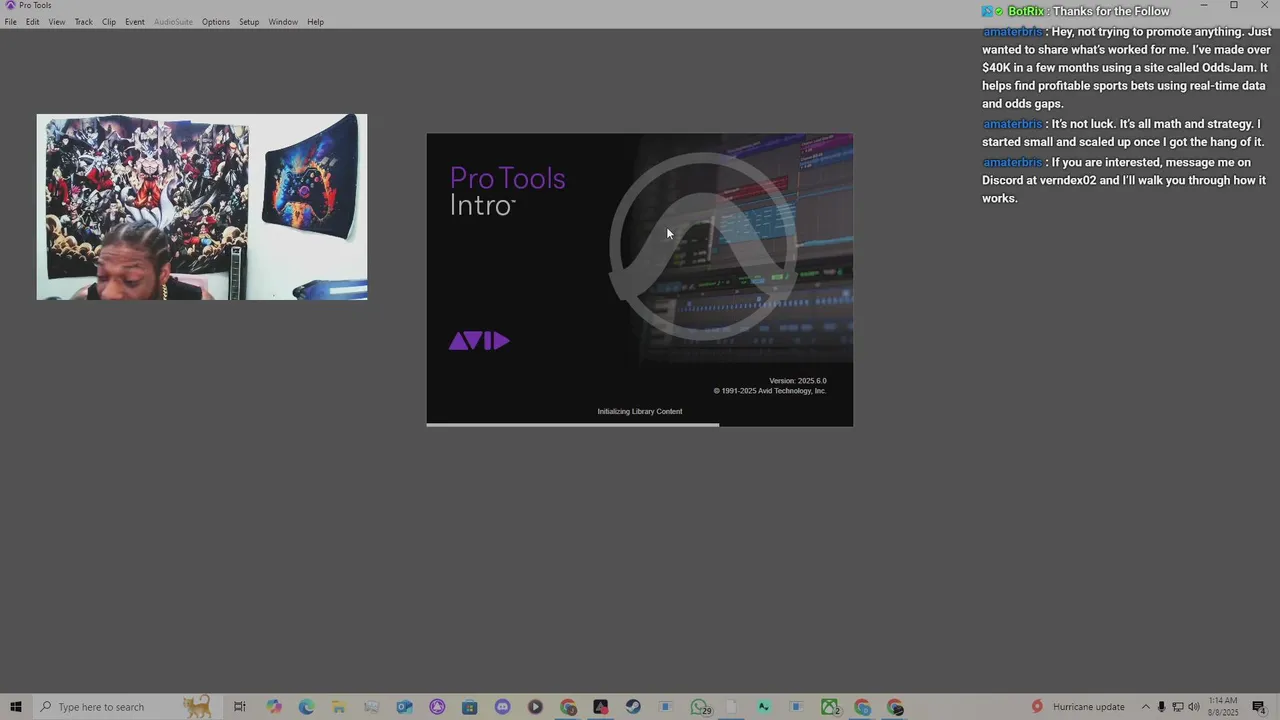Screen dimensions: 1280x720
Task: Open WhatsApp with 29 notifications
Action: (x=700, y=707)
